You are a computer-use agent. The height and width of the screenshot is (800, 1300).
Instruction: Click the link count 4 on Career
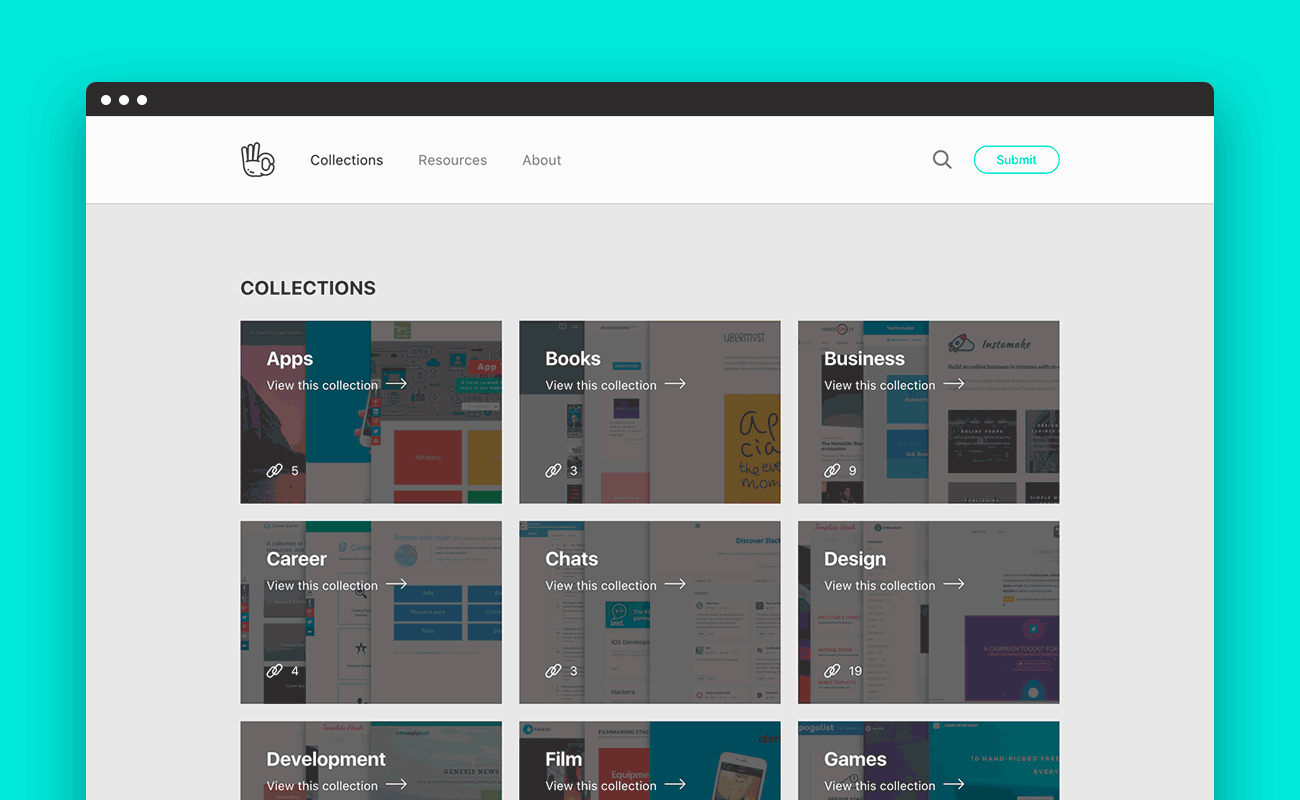pos(295,671)
